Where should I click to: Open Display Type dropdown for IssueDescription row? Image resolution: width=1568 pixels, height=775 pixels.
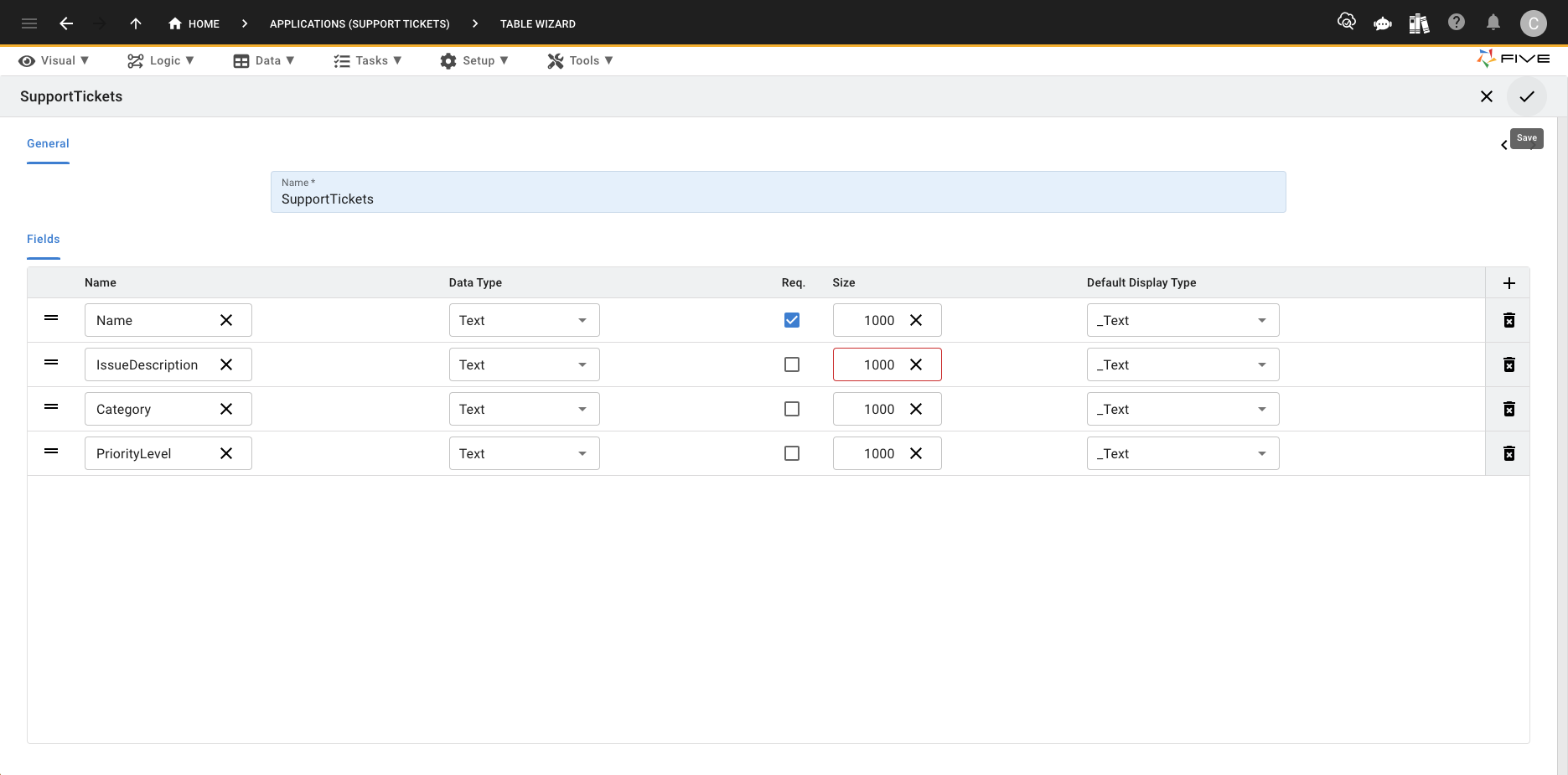[1182, 364]
